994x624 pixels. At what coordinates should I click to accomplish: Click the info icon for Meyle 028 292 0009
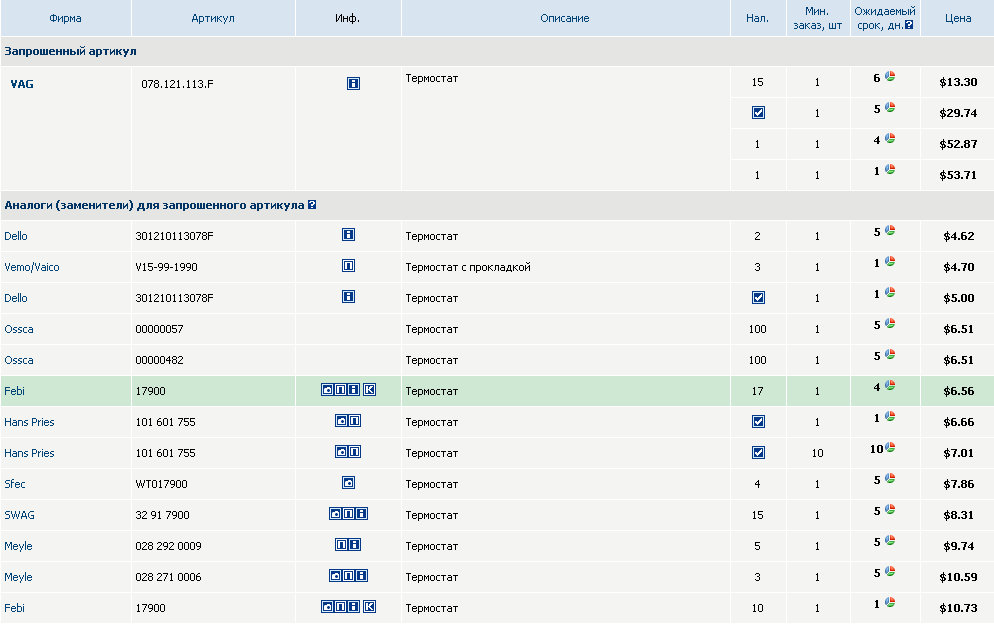click(x=354, y=545)
